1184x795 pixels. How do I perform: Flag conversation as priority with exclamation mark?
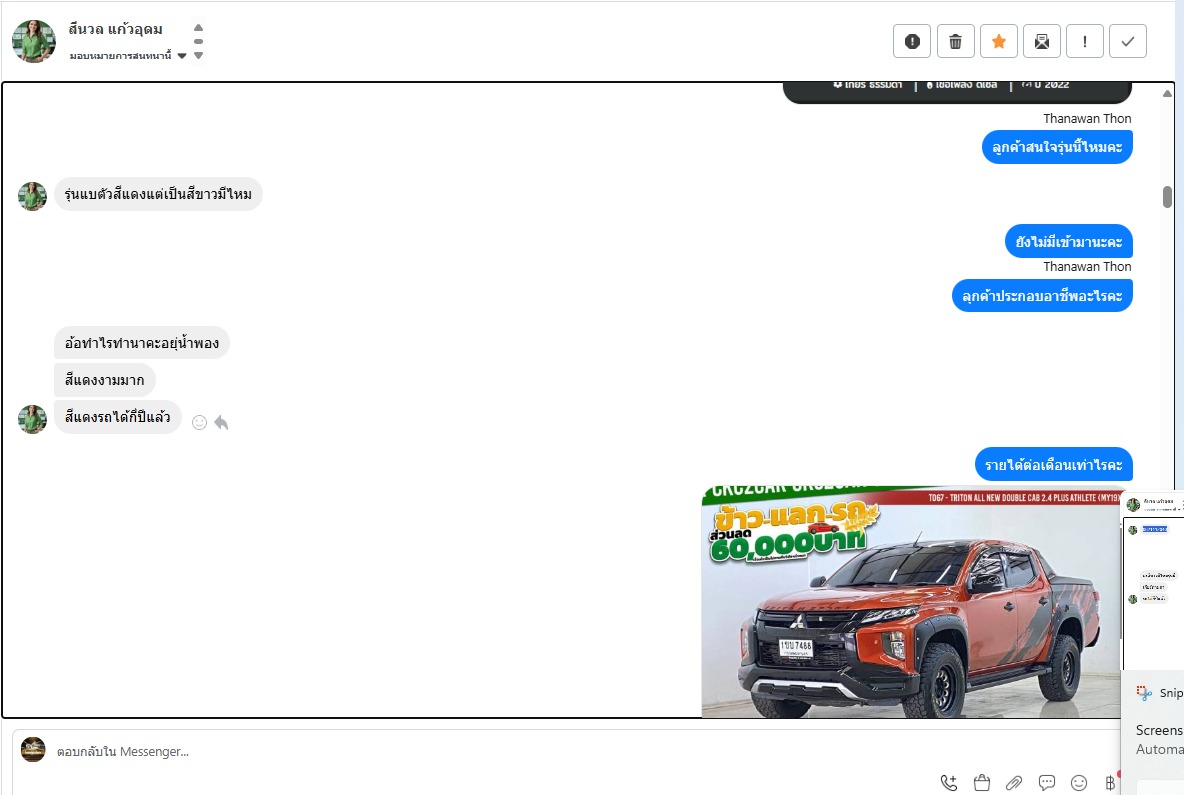tap(1084, 41)
